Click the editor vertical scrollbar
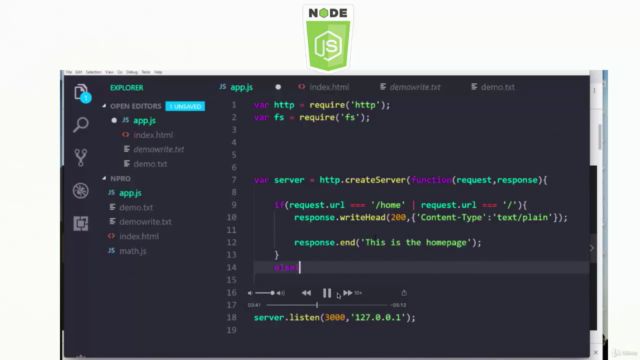The height and width of the screenshot is (360, 640). (600, 137)
